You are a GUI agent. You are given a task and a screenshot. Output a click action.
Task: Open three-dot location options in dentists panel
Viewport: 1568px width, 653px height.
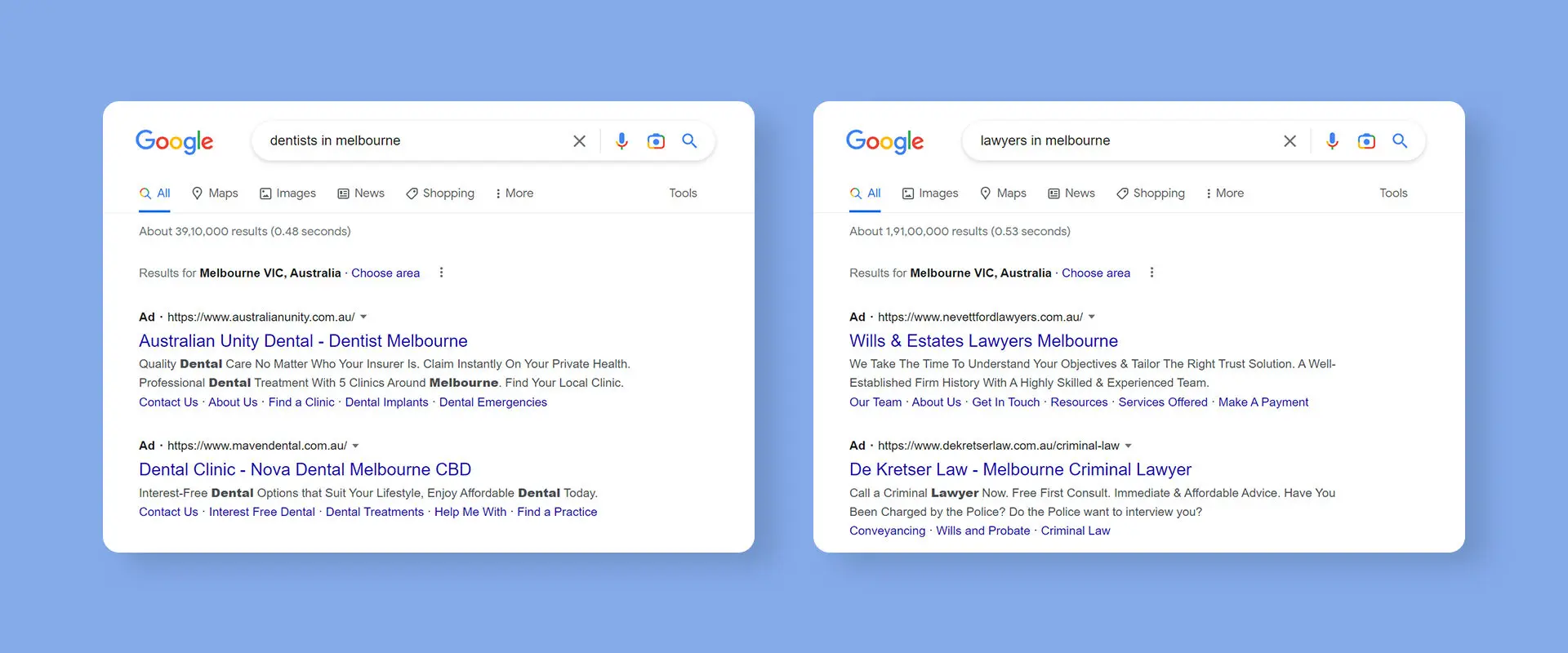[441, 273]
